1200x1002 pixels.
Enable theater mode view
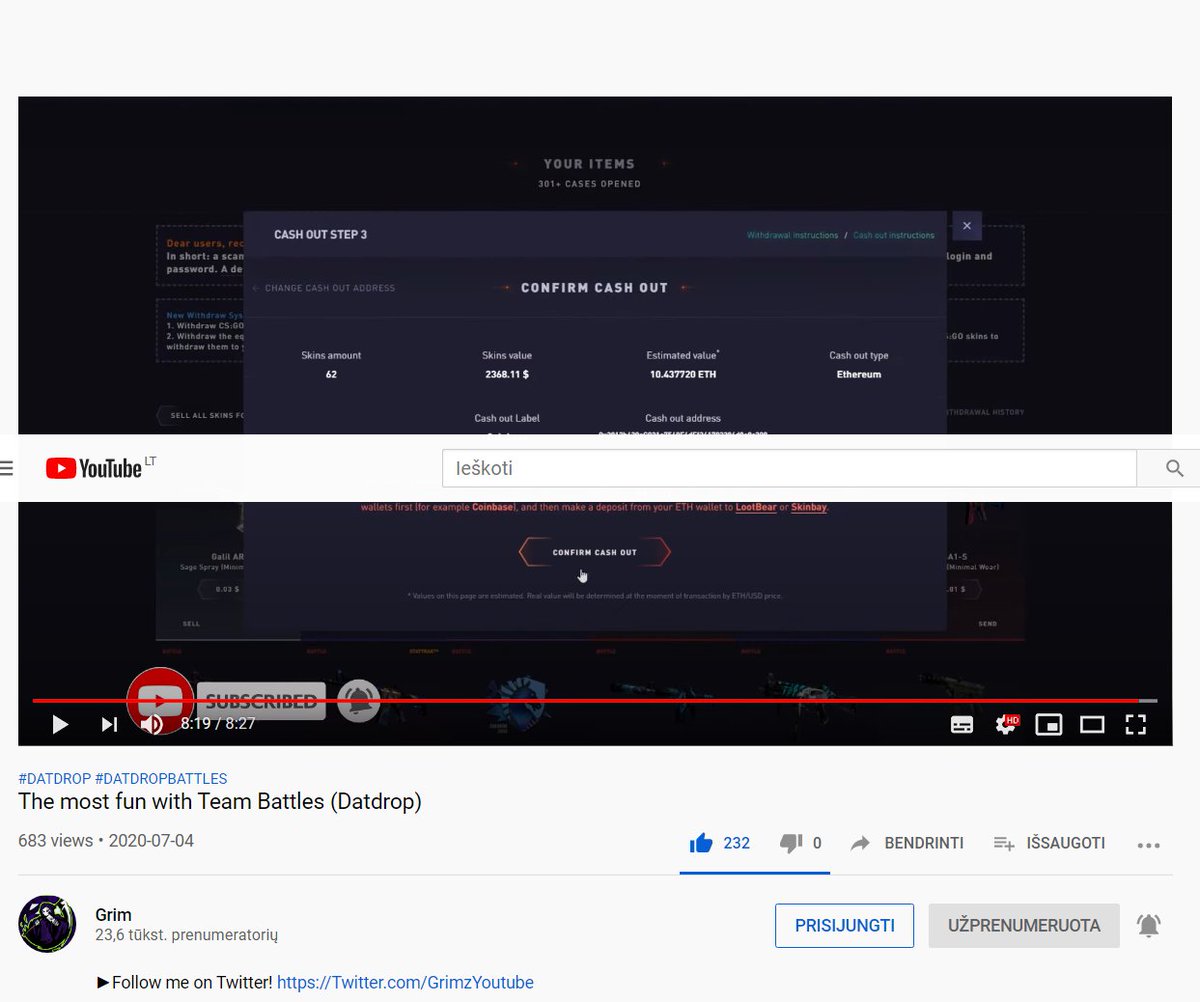click(1092, 725)
